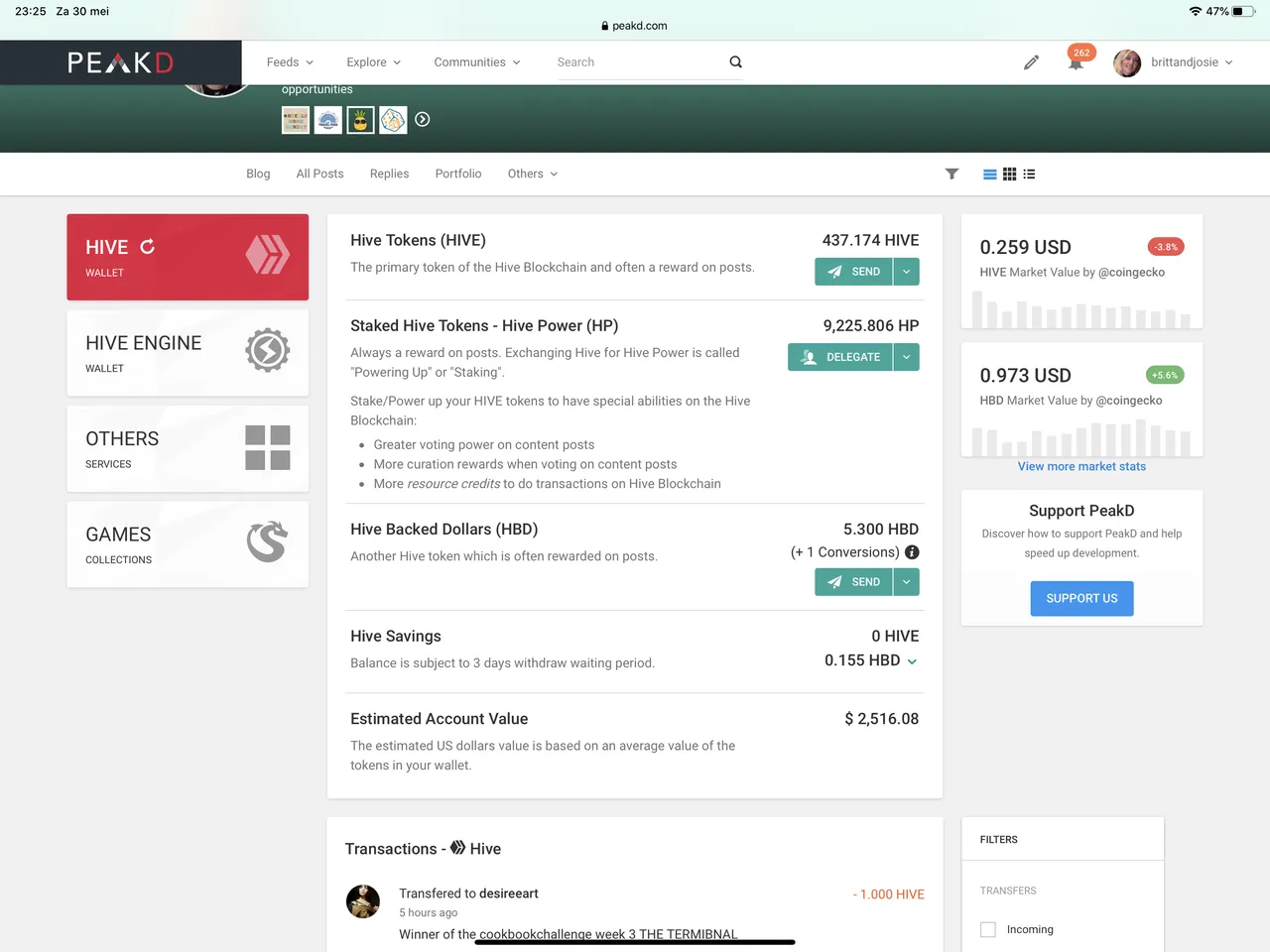Go to the Portfolio tab
Image resolution: width=1270 pixels, height=952 pixels.
458,174
